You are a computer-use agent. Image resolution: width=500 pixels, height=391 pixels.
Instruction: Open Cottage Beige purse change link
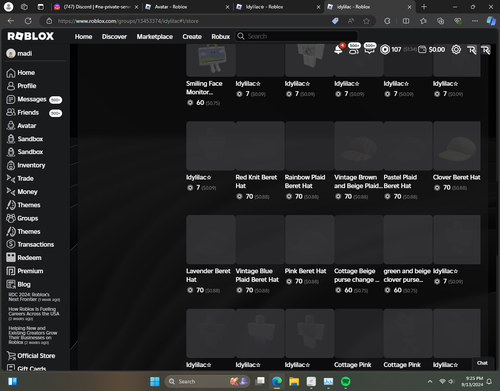pyautogui.click(x=357, y=275)
